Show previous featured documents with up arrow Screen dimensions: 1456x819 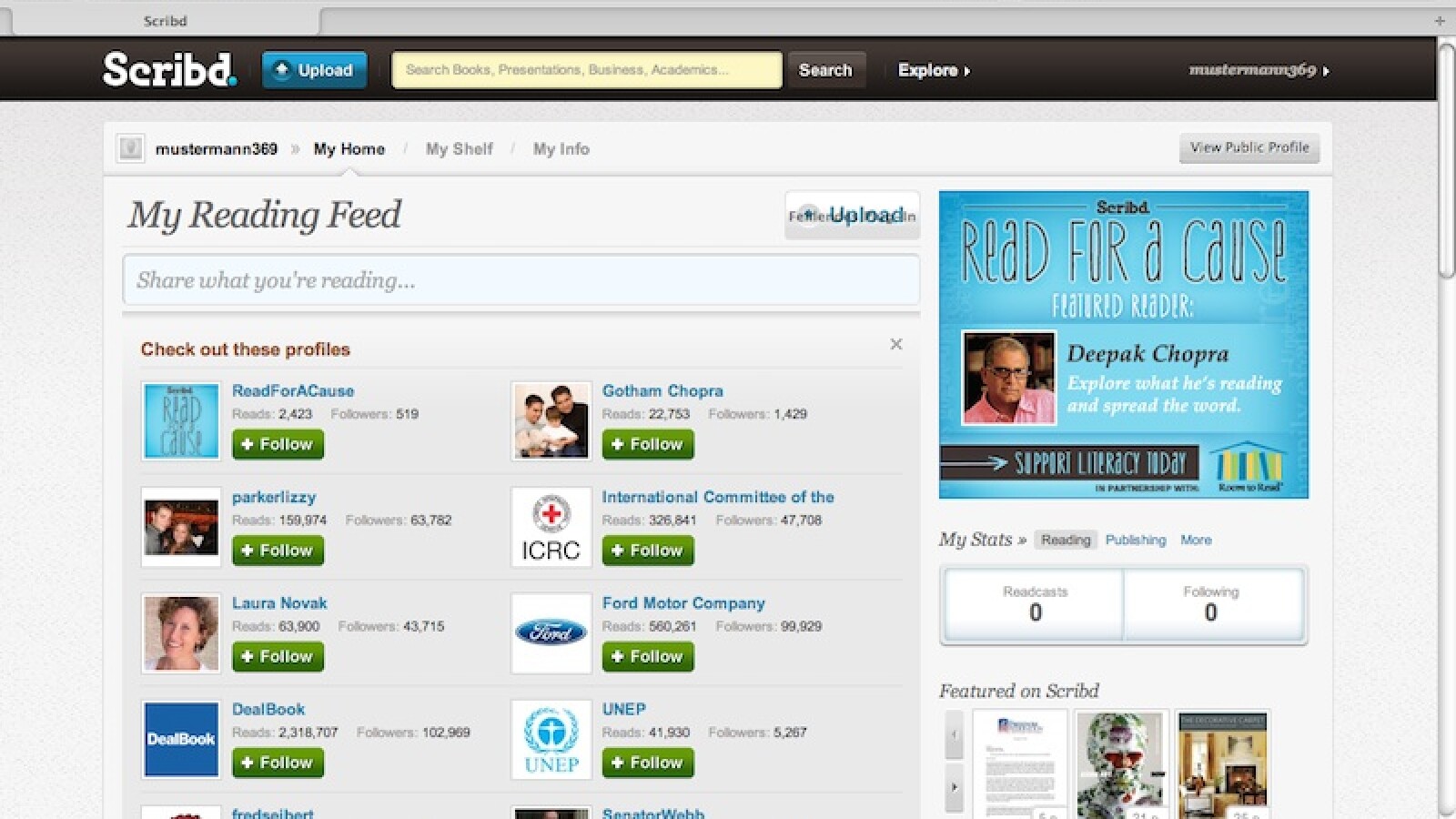click(954, 735)
